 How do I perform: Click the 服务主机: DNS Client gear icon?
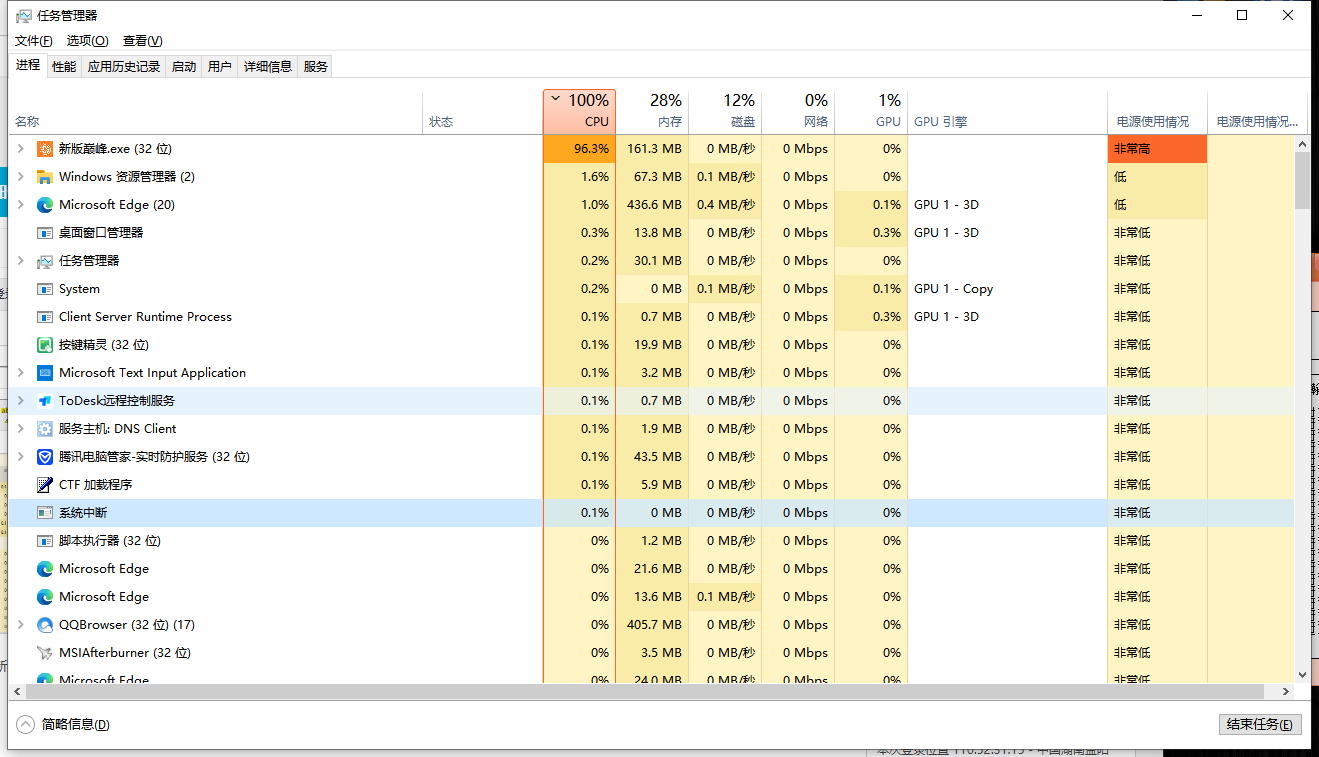tap(44, 429)
